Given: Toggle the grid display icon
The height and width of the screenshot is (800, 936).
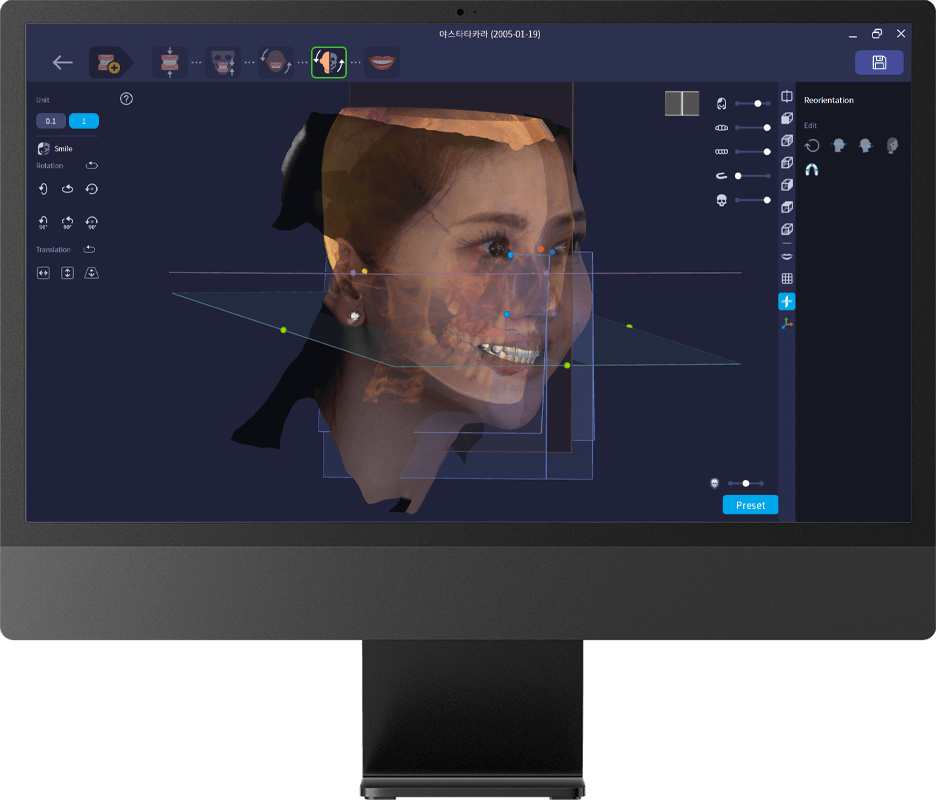Looking at the screenshot, I should (787, 278).
